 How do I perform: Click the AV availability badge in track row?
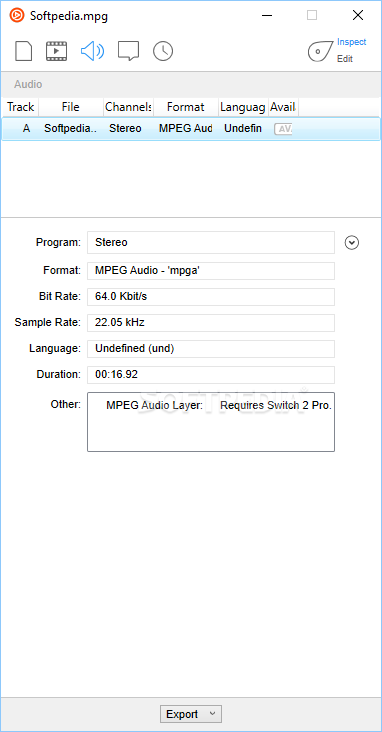283,129
